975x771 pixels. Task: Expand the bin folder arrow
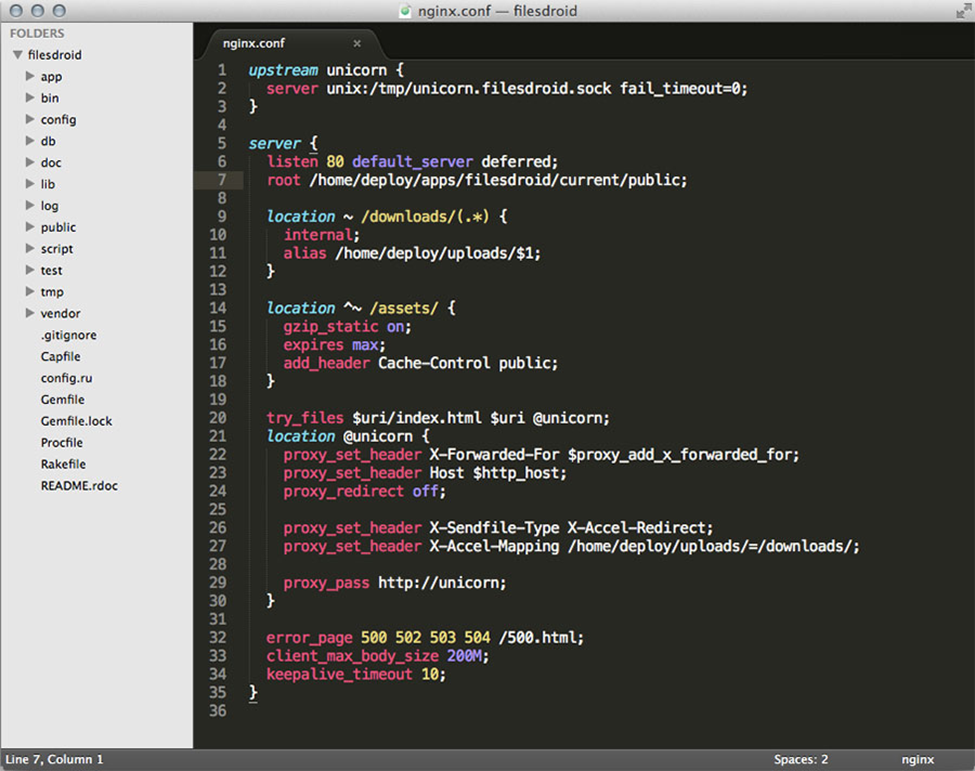click(30, 98)
